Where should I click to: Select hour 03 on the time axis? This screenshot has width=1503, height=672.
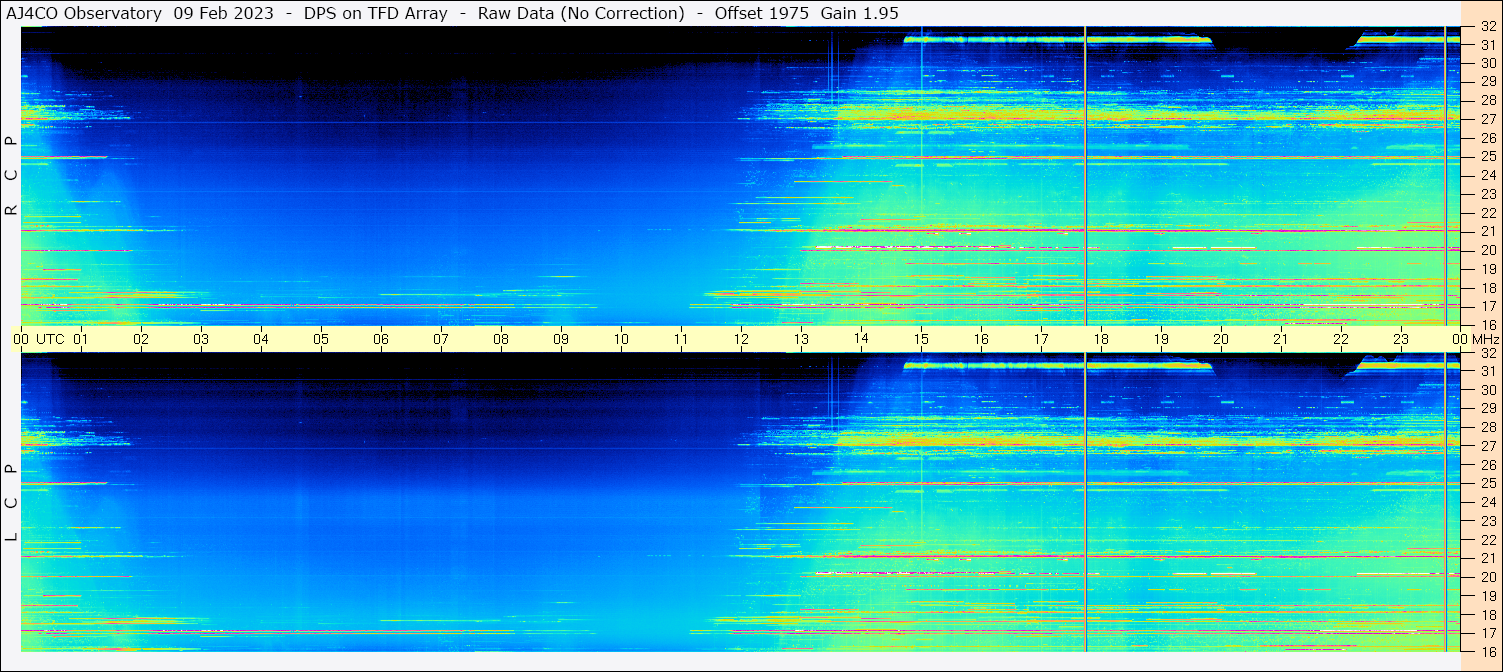tap(201, 339)
